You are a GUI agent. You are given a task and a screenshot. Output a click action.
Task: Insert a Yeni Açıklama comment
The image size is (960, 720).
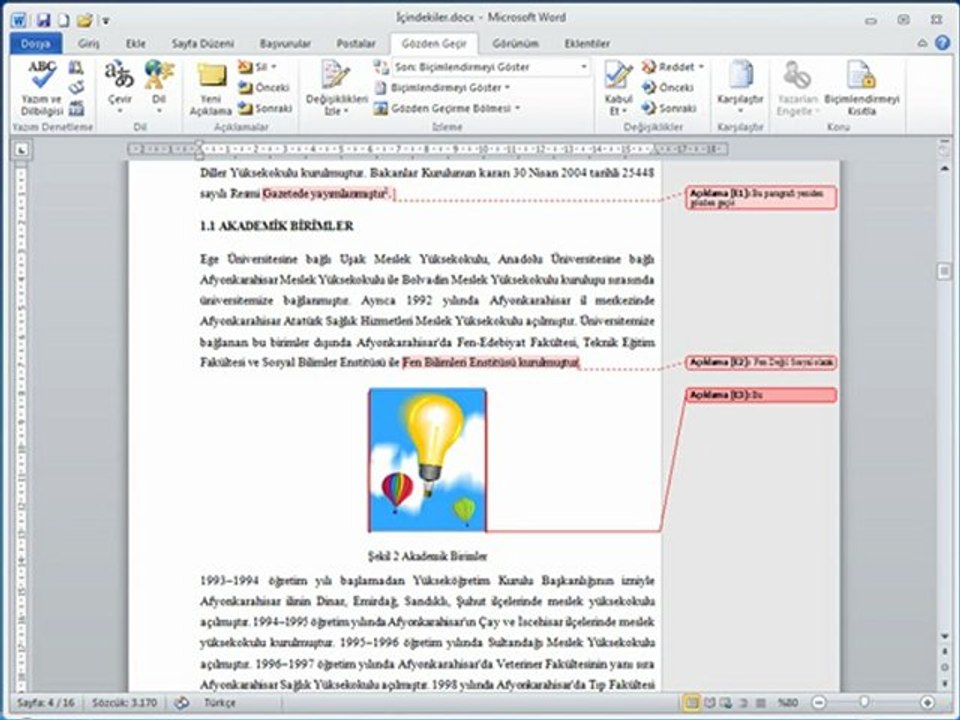[x=211, y=89]
